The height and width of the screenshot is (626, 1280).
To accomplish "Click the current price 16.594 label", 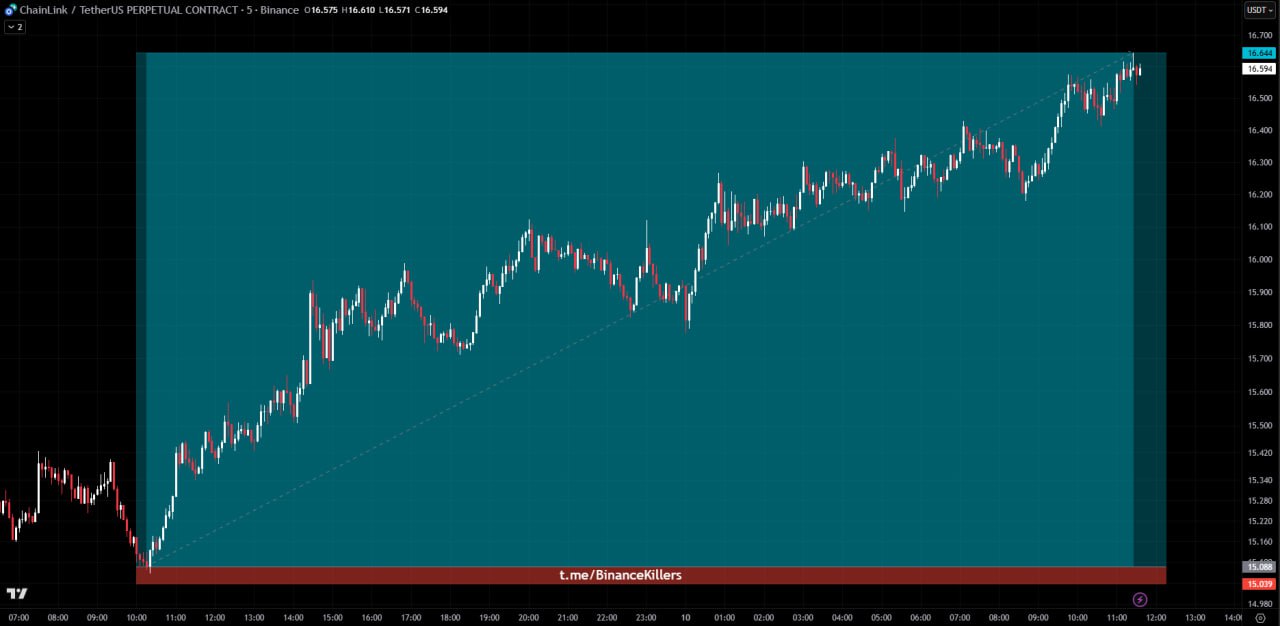I will [x=1258, y=69].
